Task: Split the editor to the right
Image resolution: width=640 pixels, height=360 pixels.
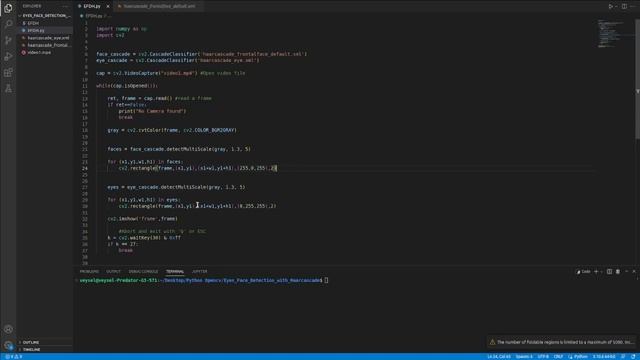Action: tap(624, 6)
